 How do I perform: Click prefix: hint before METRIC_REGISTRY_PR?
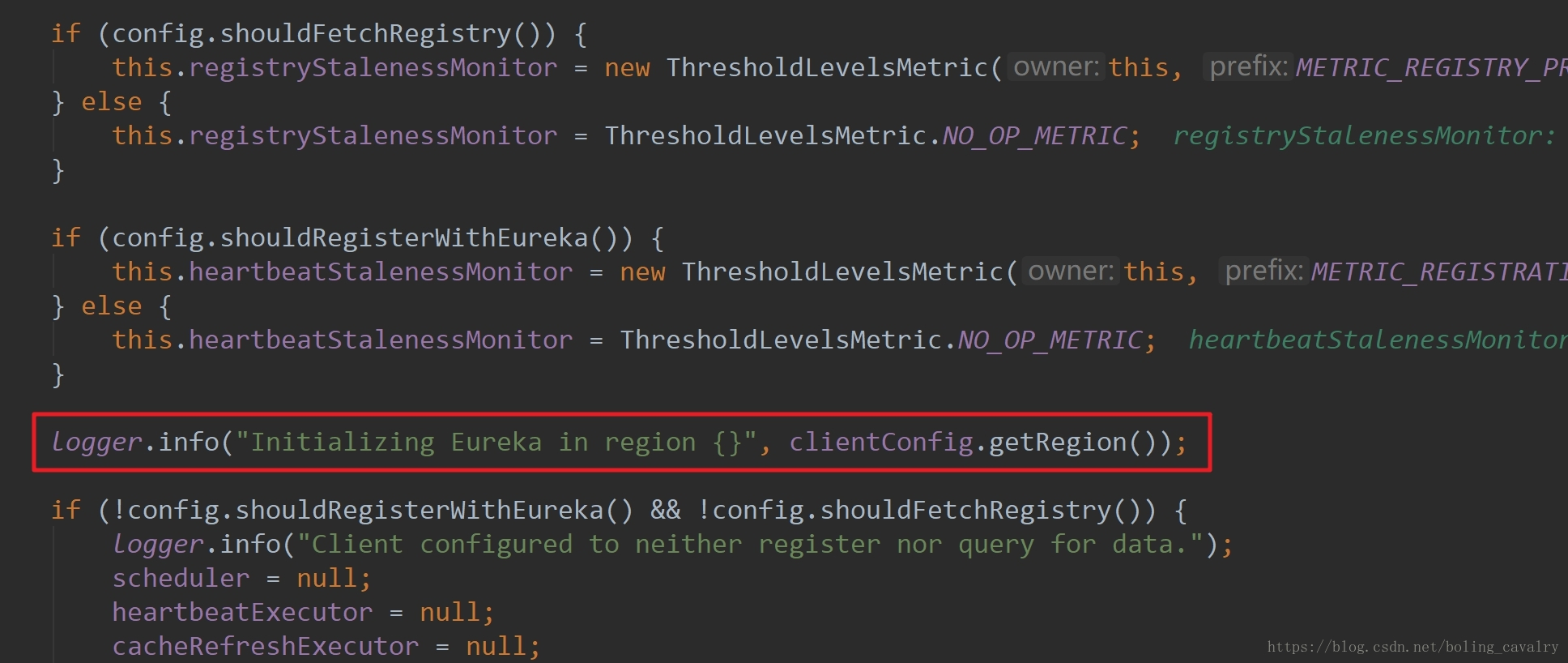pyautogui.click(x=1248, y=66)
